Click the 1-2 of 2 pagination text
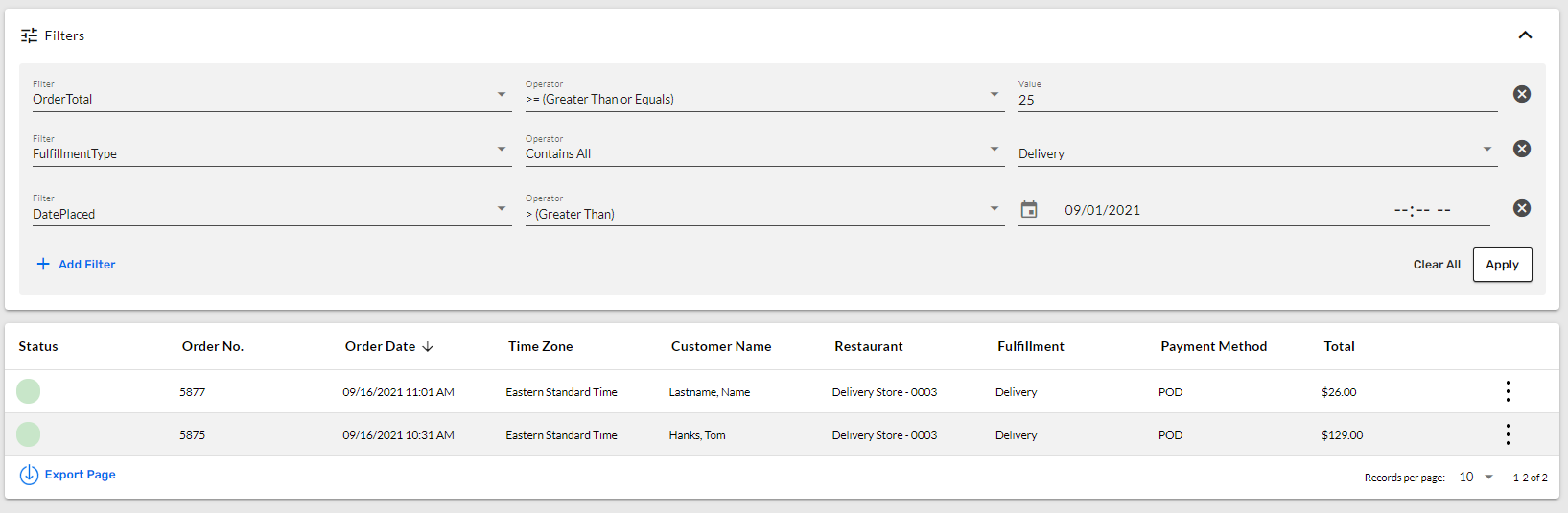 [x=1530, y=478]
